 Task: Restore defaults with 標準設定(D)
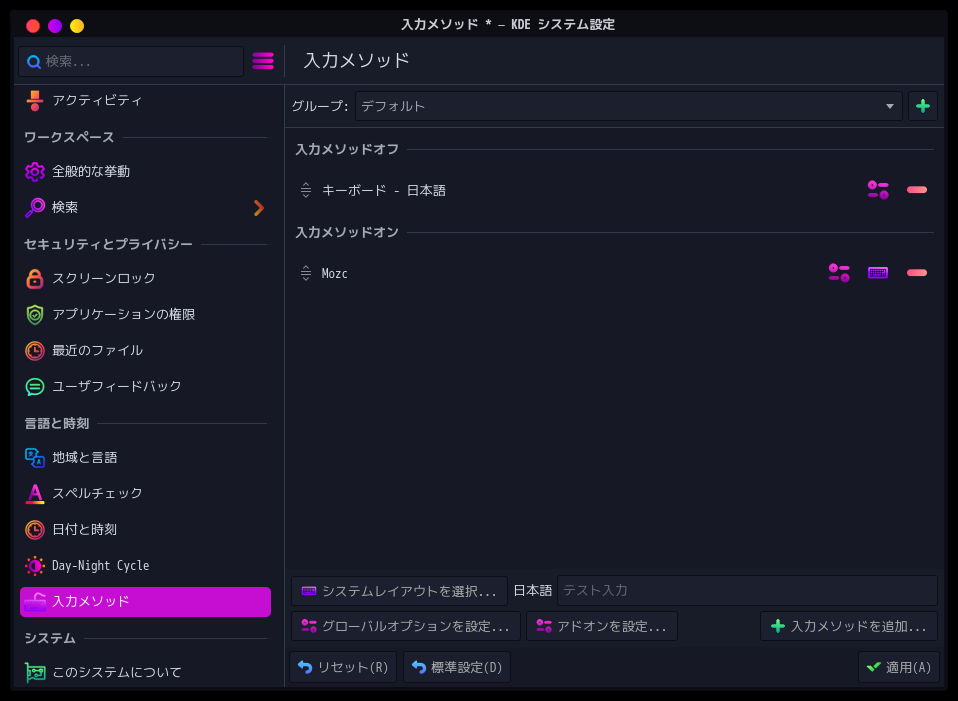point(457,667)
